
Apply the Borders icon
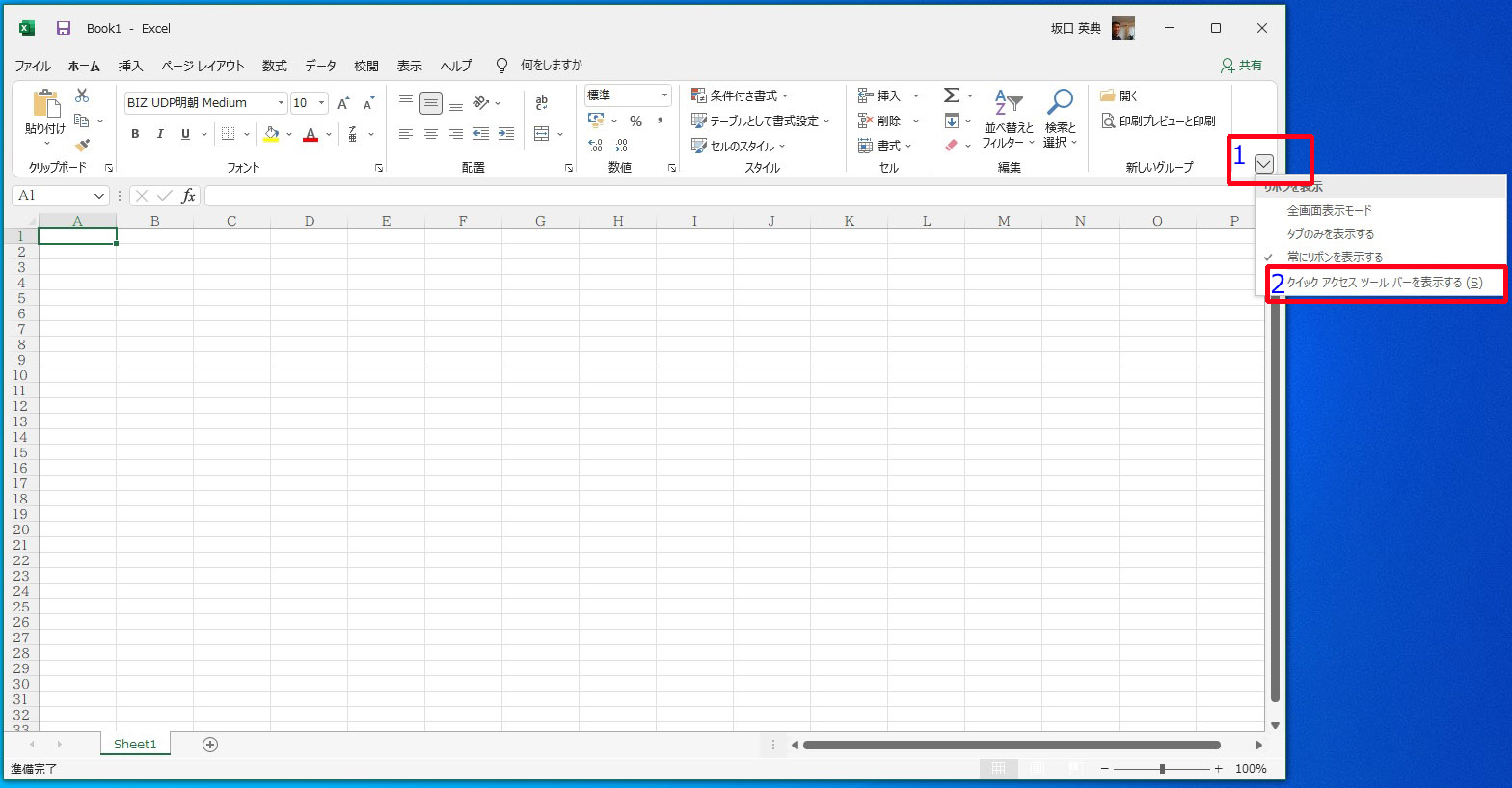(229, 134)
